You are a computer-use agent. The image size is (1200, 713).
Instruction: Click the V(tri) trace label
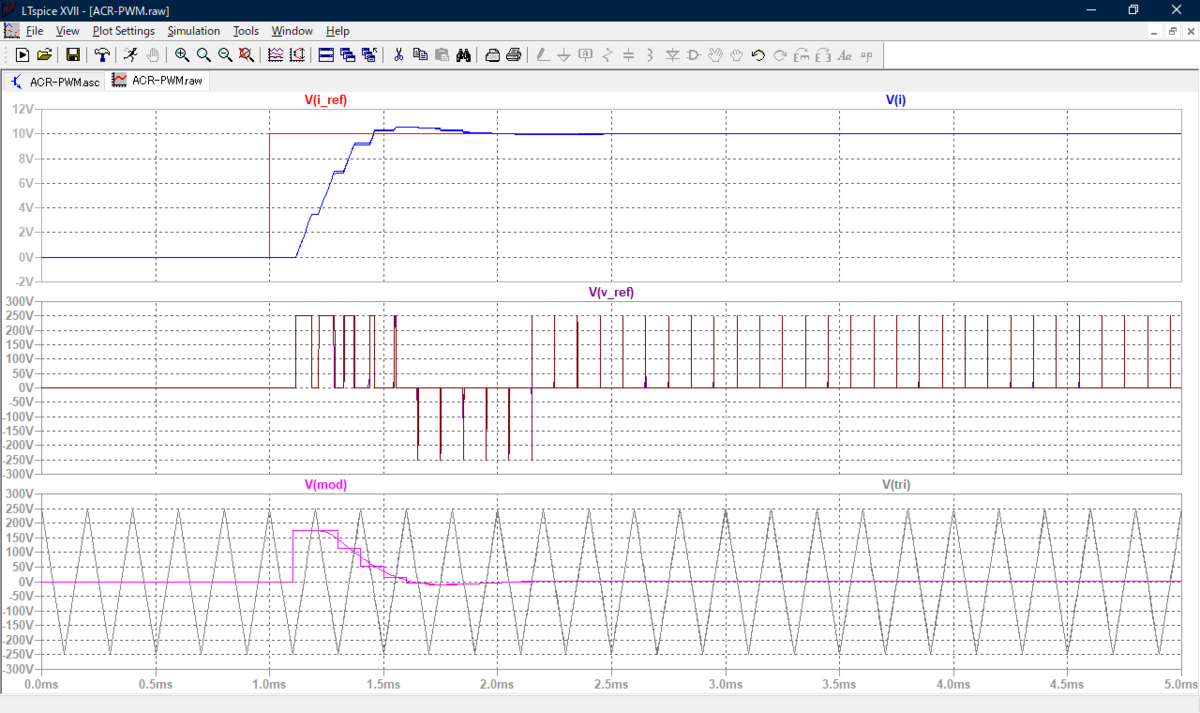click(896, 484)
